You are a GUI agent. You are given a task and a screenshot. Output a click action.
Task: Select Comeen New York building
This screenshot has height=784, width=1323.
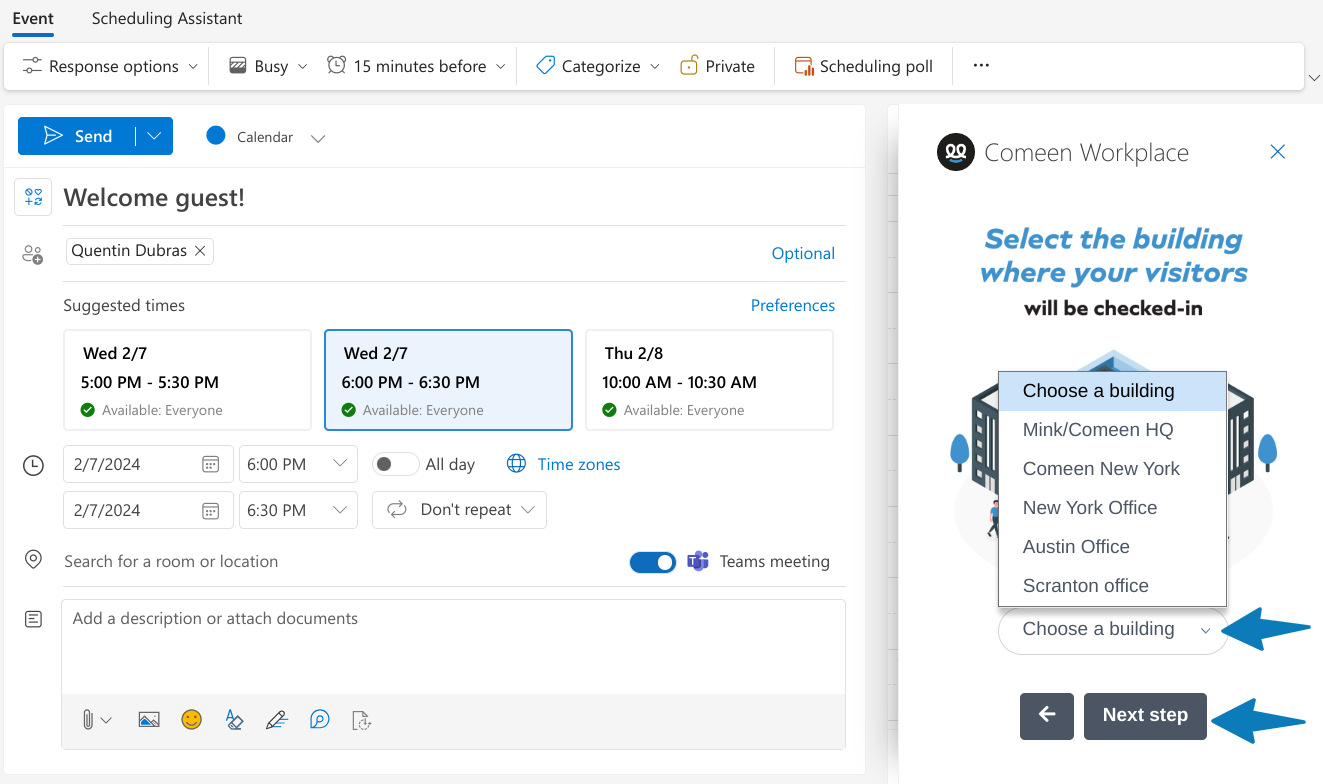[x=1113, y=469]
